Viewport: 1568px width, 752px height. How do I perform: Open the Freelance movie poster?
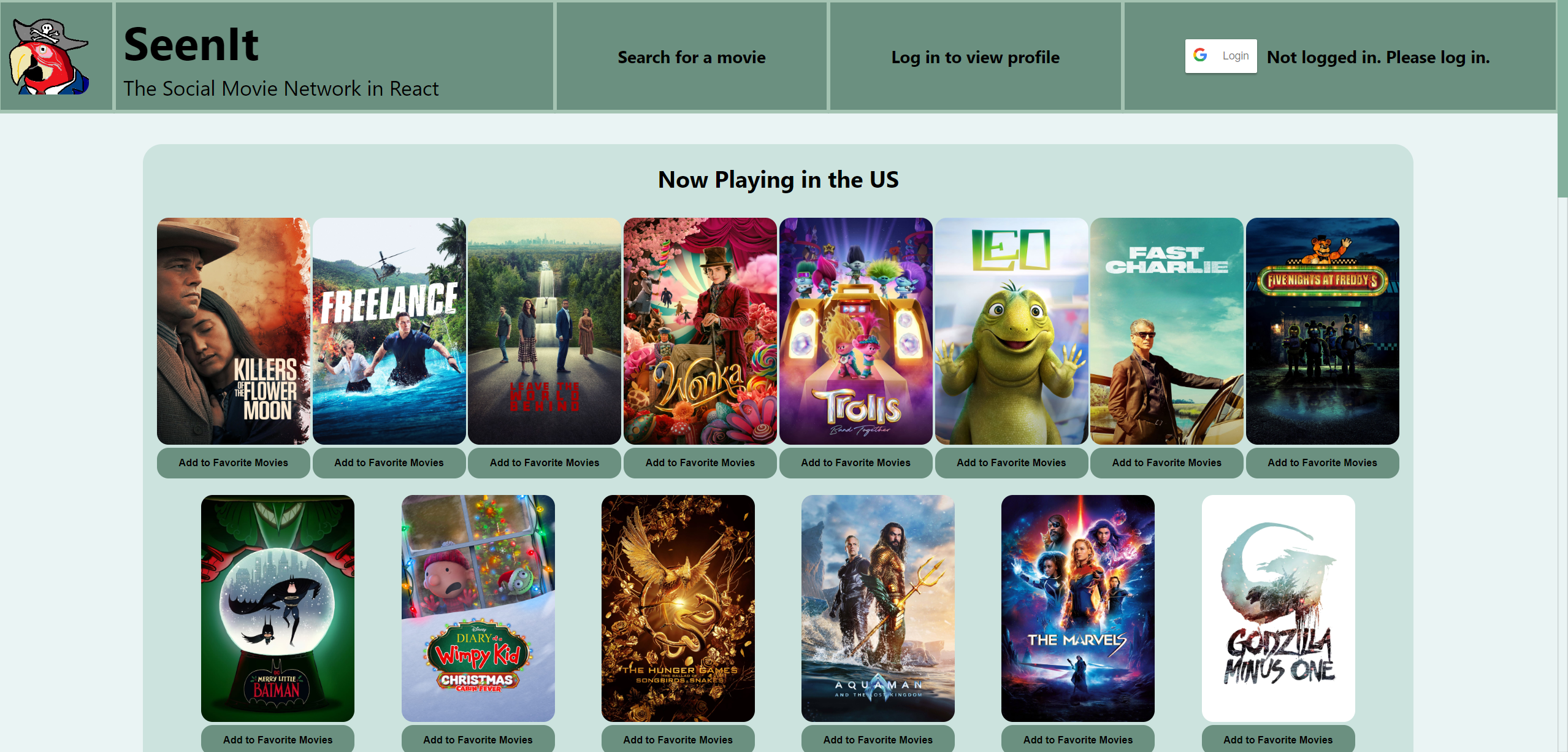(389, 331)
